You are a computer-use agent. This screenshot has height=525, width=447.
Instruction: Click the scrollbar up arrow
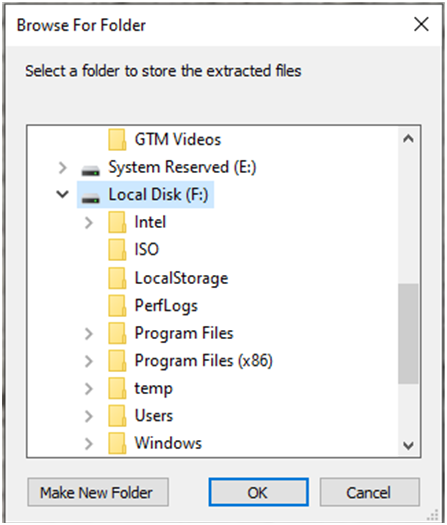coord(408,139)
